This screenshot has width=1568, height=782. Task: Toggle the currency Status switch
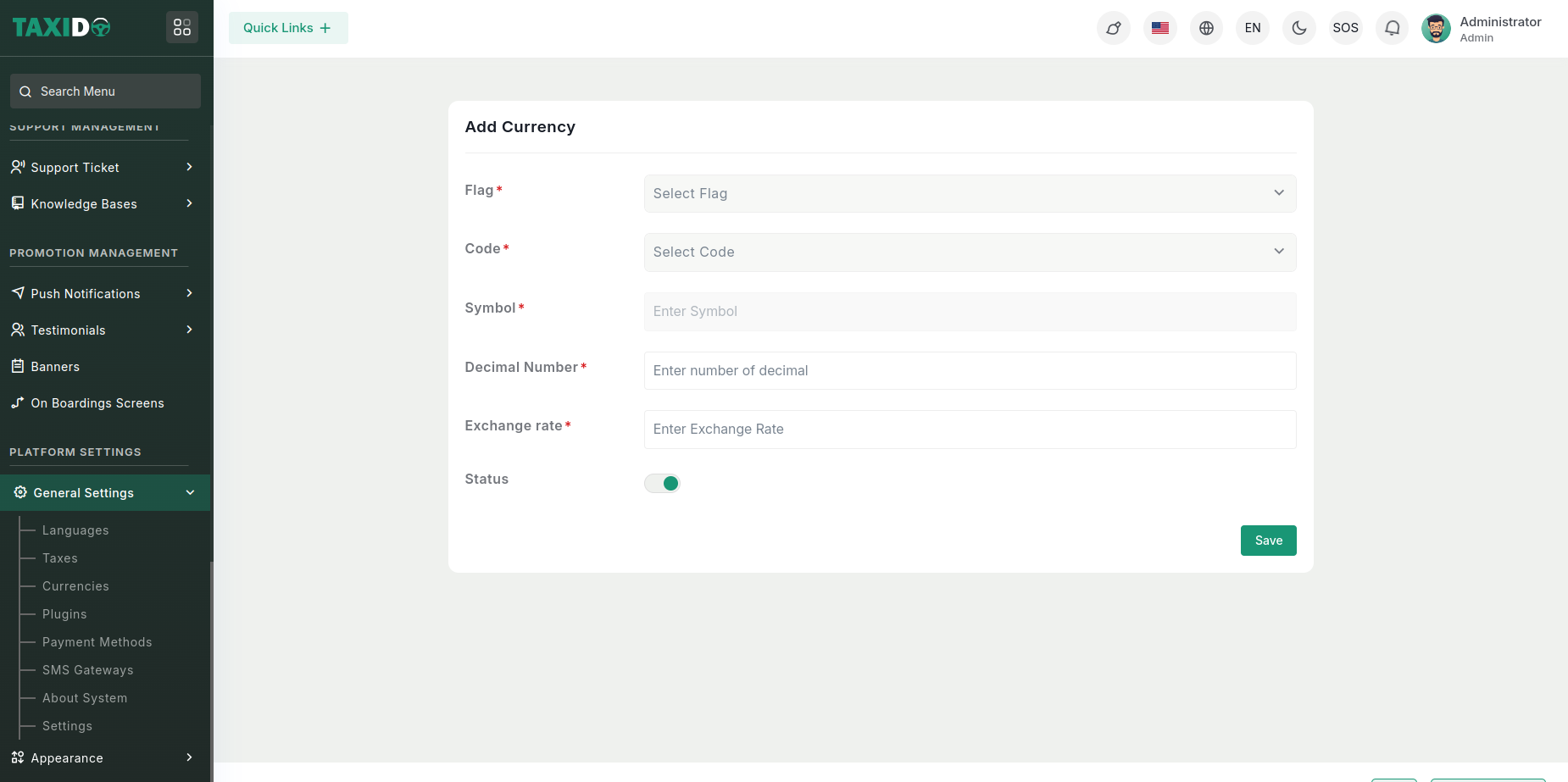[662, 483]
